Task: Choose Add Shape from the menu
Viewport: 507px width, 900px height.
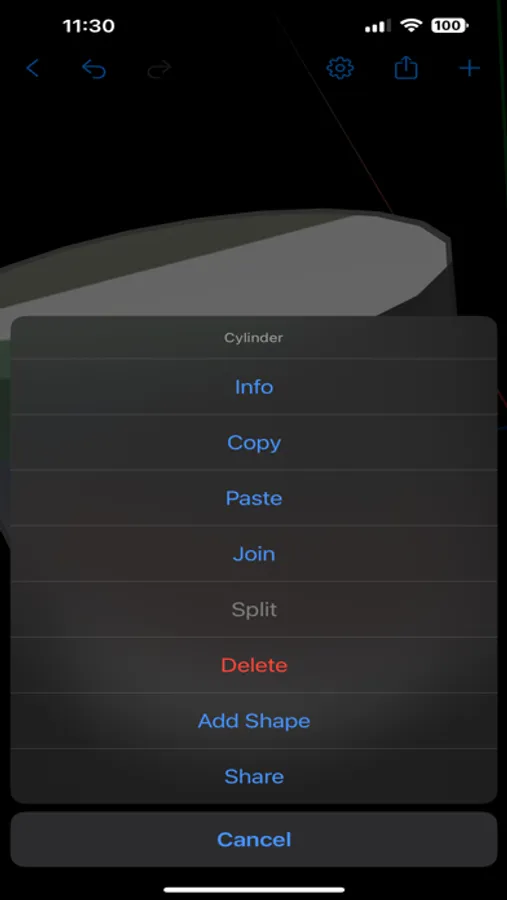Action: coord(254,720)
